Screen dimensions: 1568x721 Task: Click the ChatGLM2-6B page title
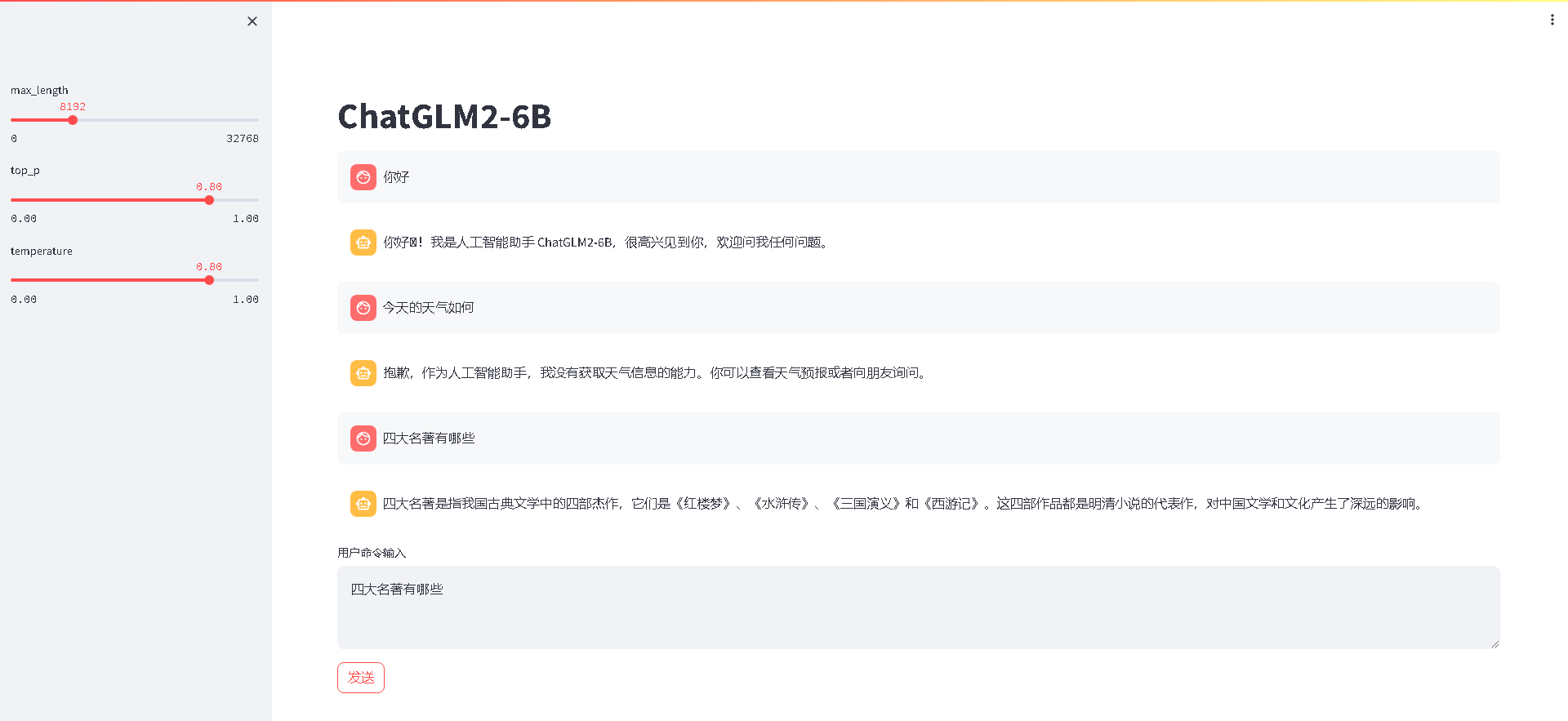445,117
